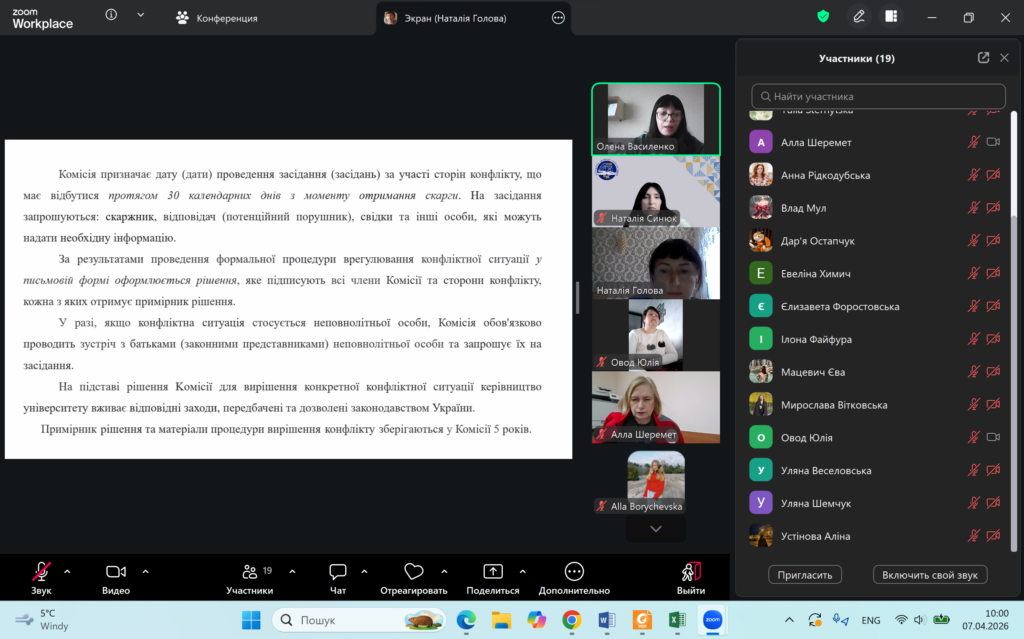Toggle the Участники participants panel
The width and height of the screenshot is (1024, 639).
[x=250, y=572]
